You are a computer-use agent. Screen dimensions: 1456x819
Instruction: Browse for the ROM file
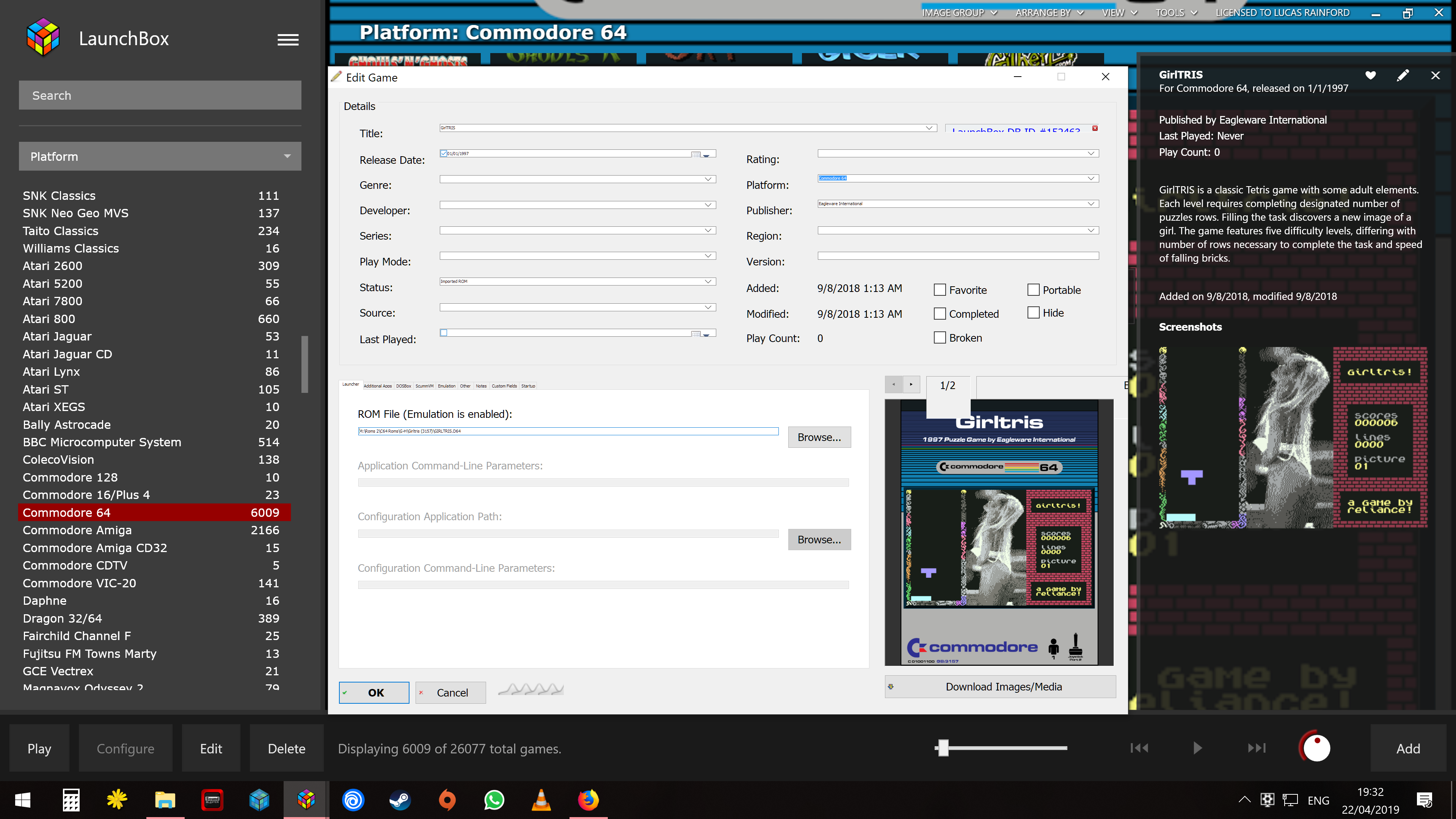[819, 437]
